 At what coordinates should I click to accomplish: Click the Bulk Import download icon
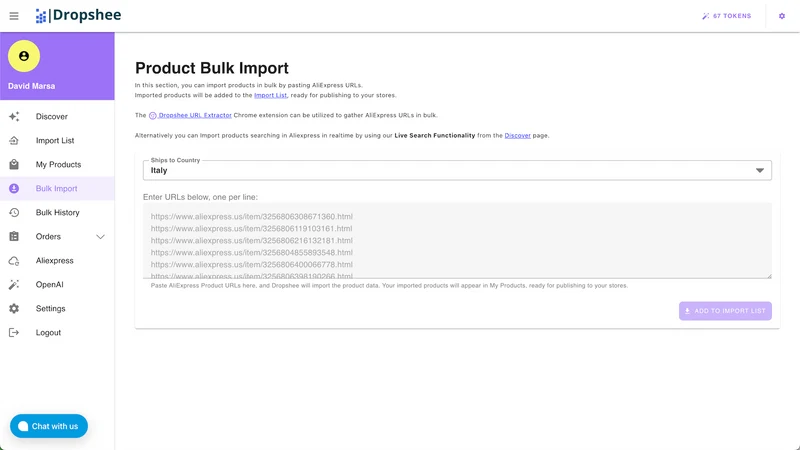click(x=14, y=188)
